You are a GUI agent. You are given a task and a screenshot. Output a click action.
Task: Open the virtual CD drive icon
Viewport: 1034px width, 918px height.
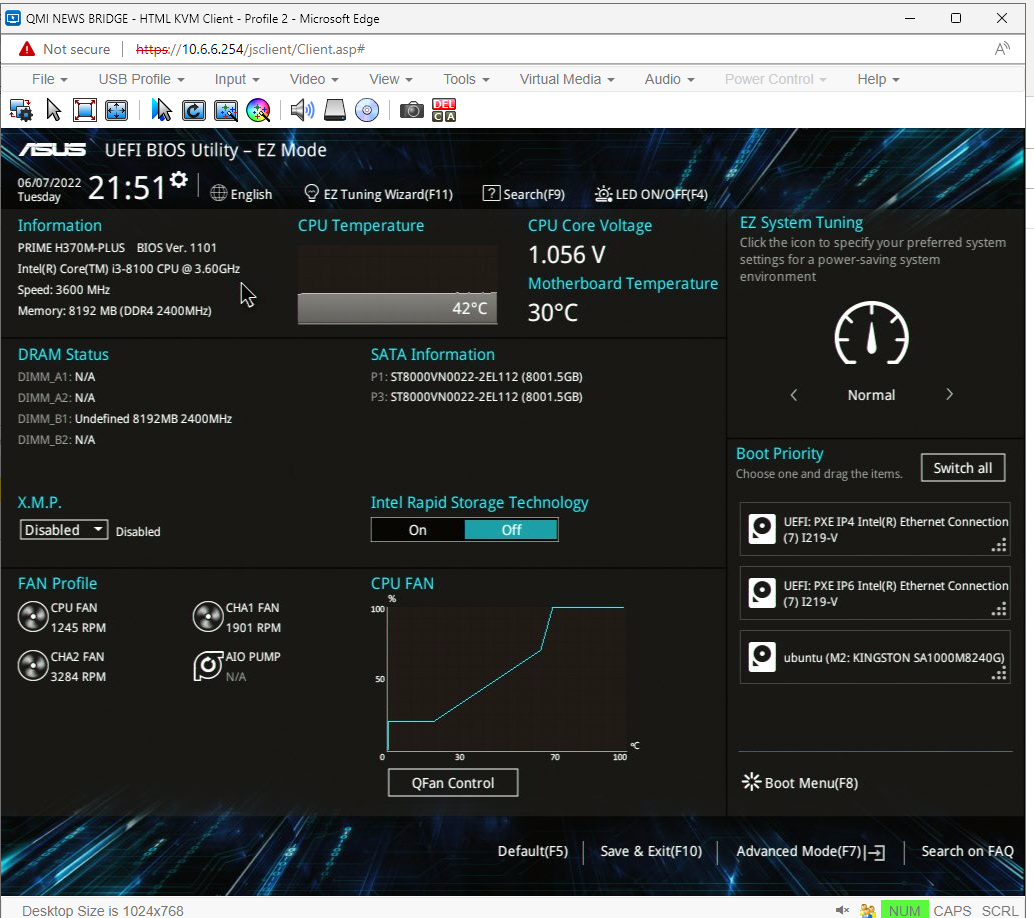pos(367,110)
